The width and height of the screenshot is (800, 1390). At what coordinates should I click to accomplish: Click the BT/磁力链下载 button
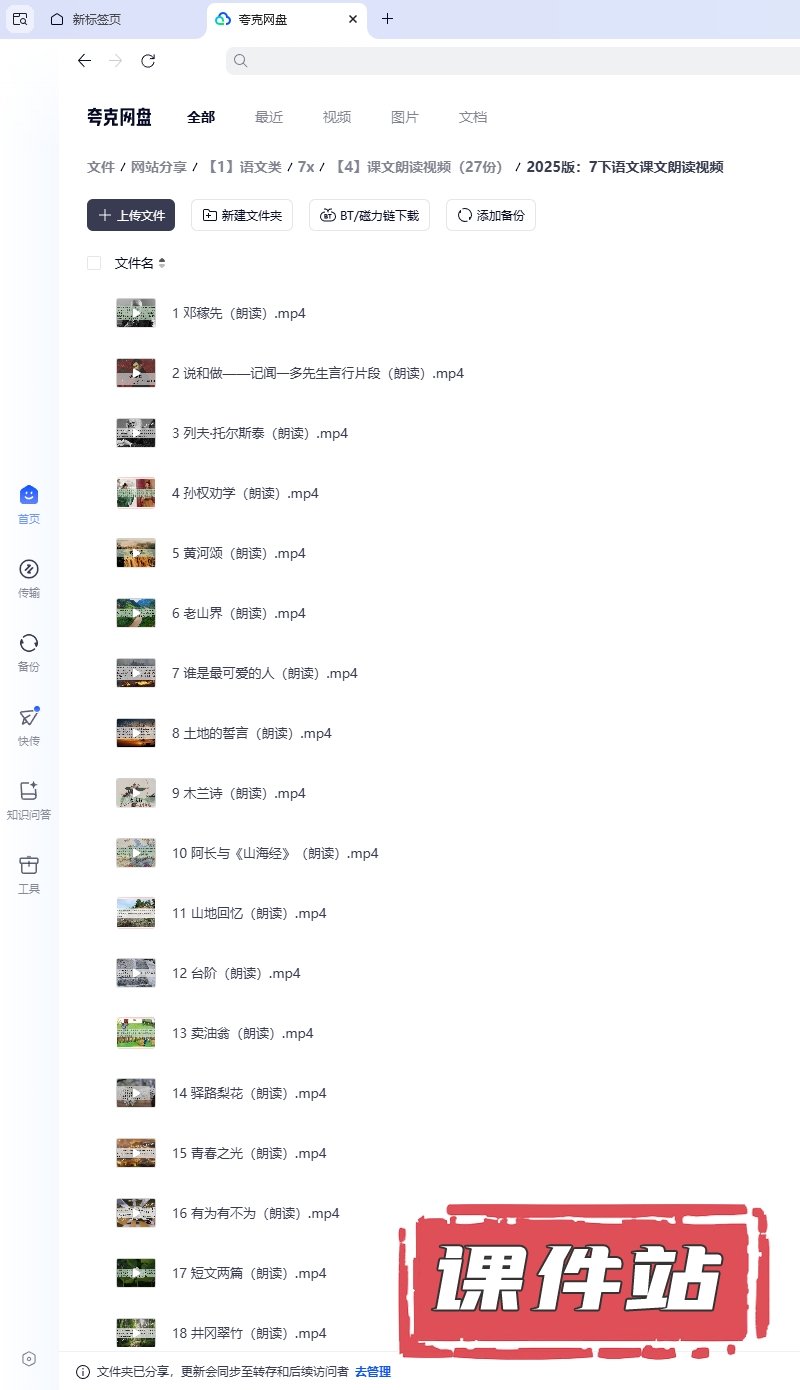tap(369, 215)
